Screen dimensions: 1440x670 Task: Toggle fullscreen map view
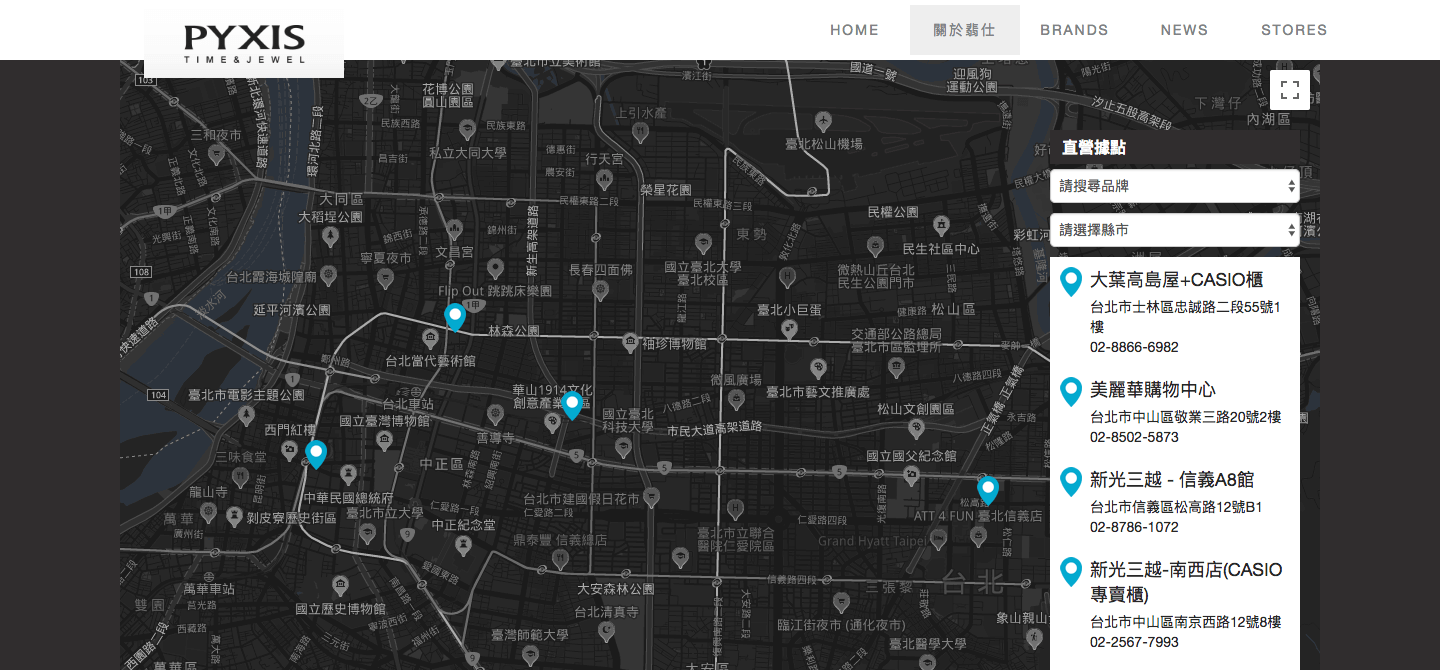pyautogui.click(x=1289, y=89)
